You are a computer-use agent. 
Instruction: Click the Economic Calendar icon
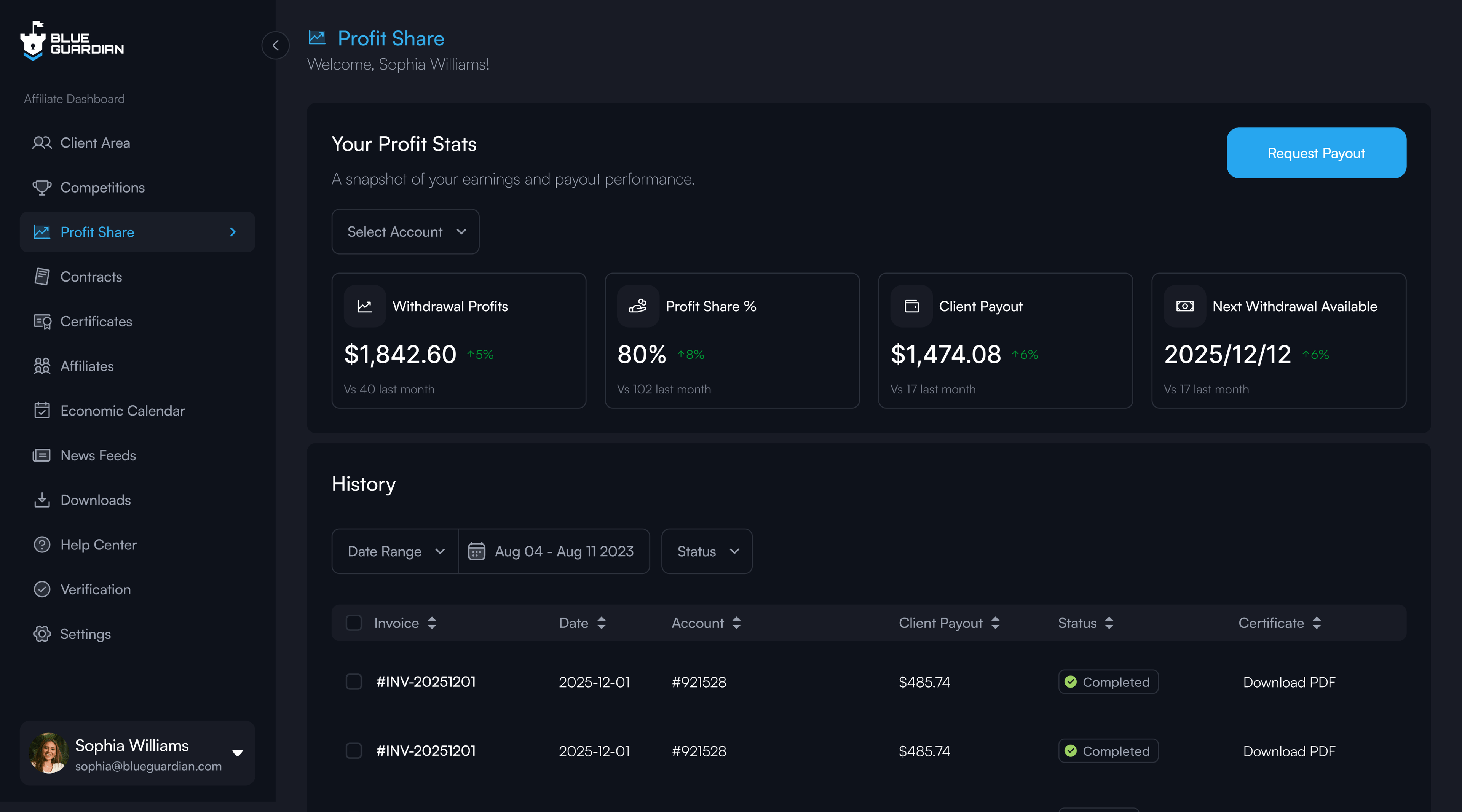tap(42, 411)
